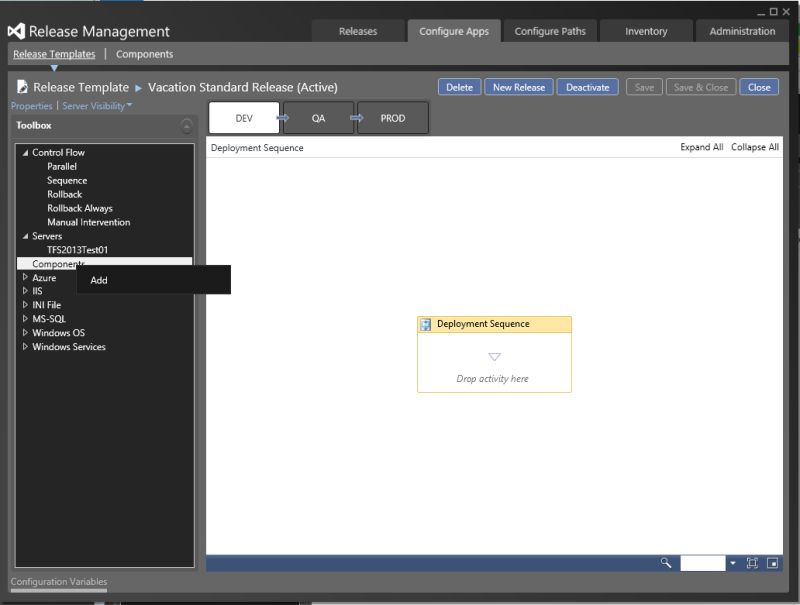Switch to the QA stage
The height and width of the screenshot is (605, 800).
click(318, 117)
